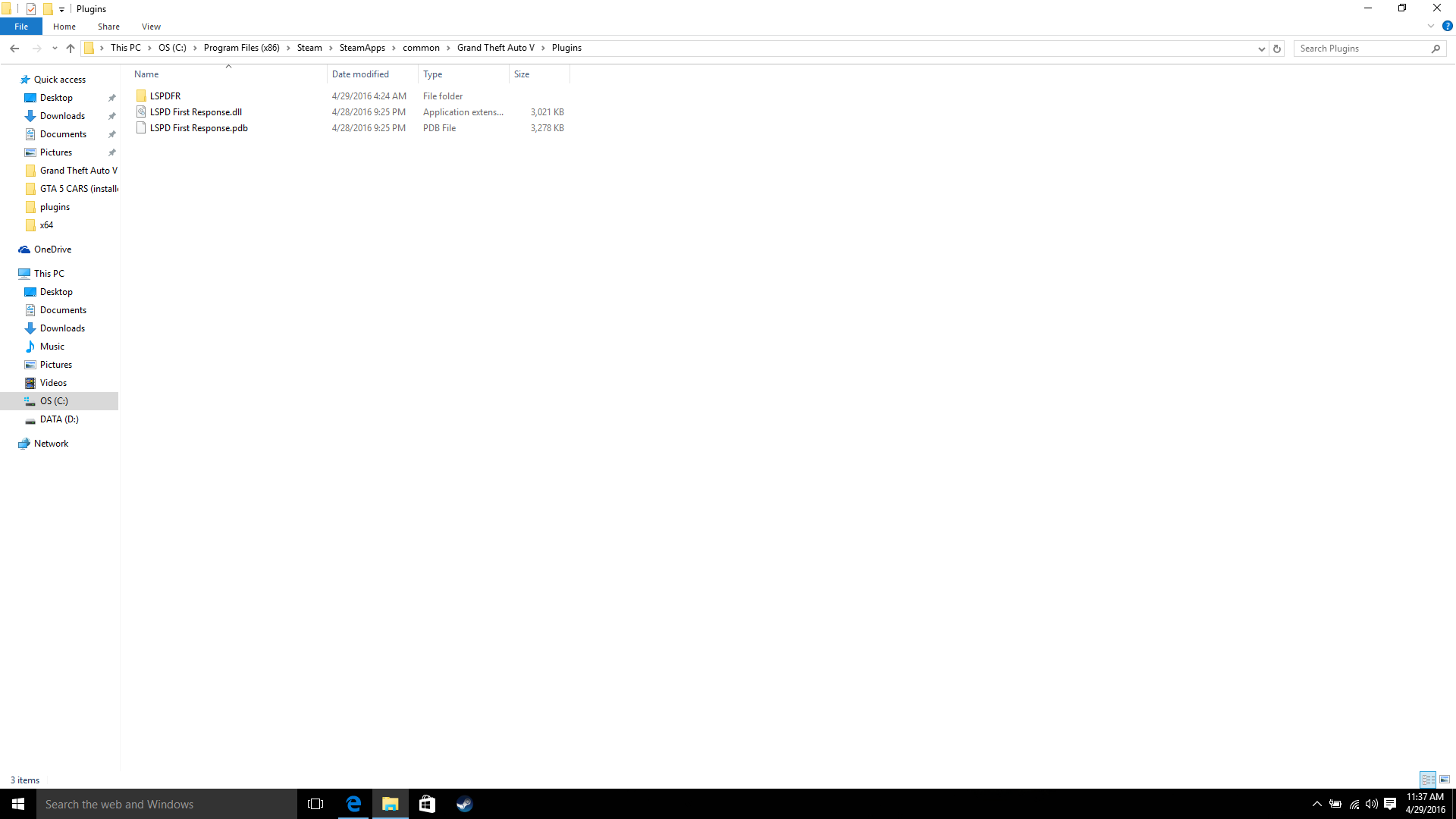
Task: Click the Back navigation arrow
Action: pyautogui.click(x=14, y=48)
